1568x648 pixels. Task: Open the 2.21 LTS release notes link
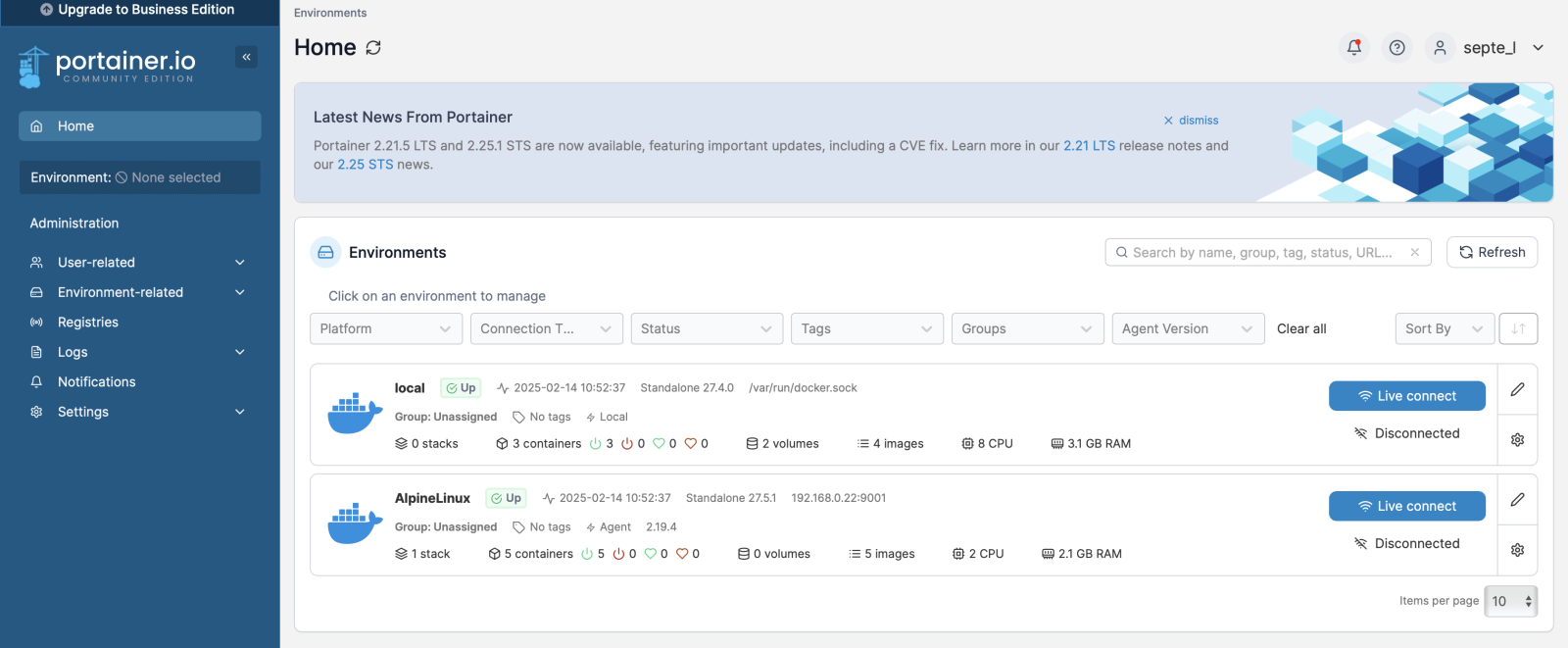(1089, 146)
